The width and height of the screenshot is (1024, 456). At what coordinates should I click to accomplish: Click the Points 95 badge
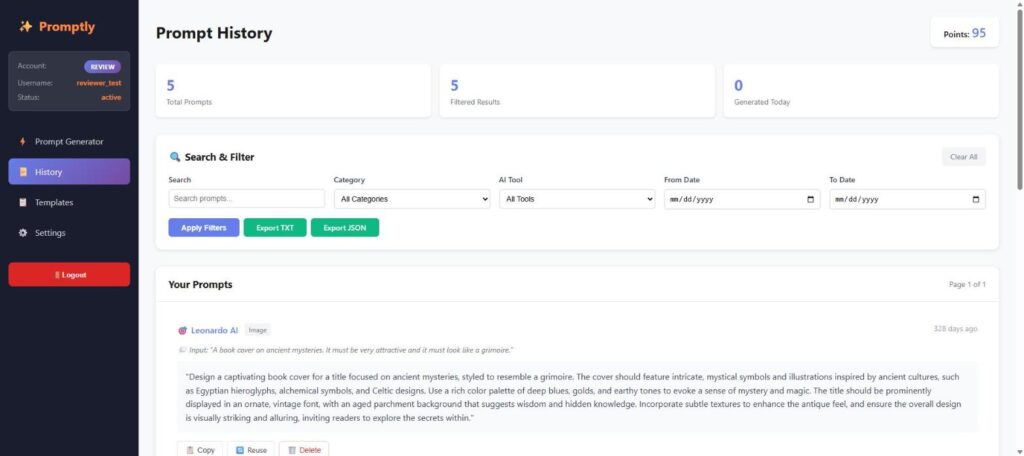point(965,33)
